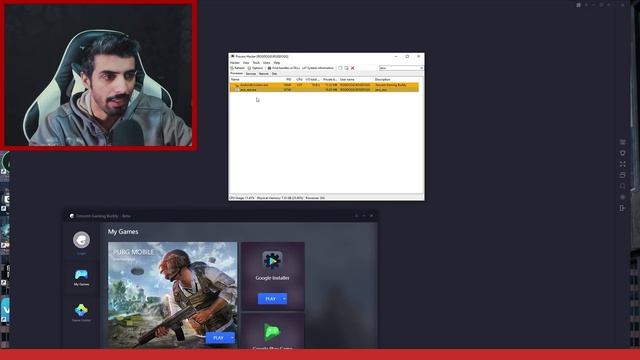Switch to the Network tab

coord(264,74)
